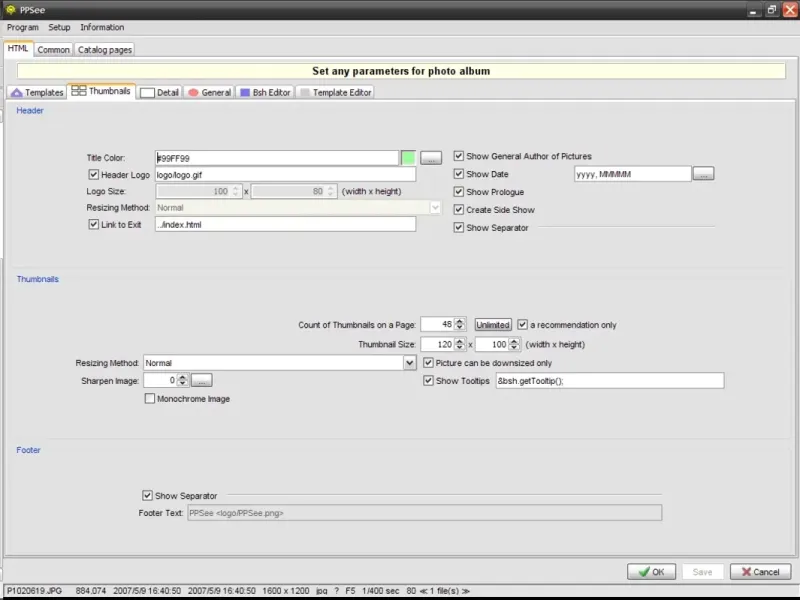This screenshot has height=600, width=800.
Task: Select the Catalog pages tab
Action: [105, 49]
